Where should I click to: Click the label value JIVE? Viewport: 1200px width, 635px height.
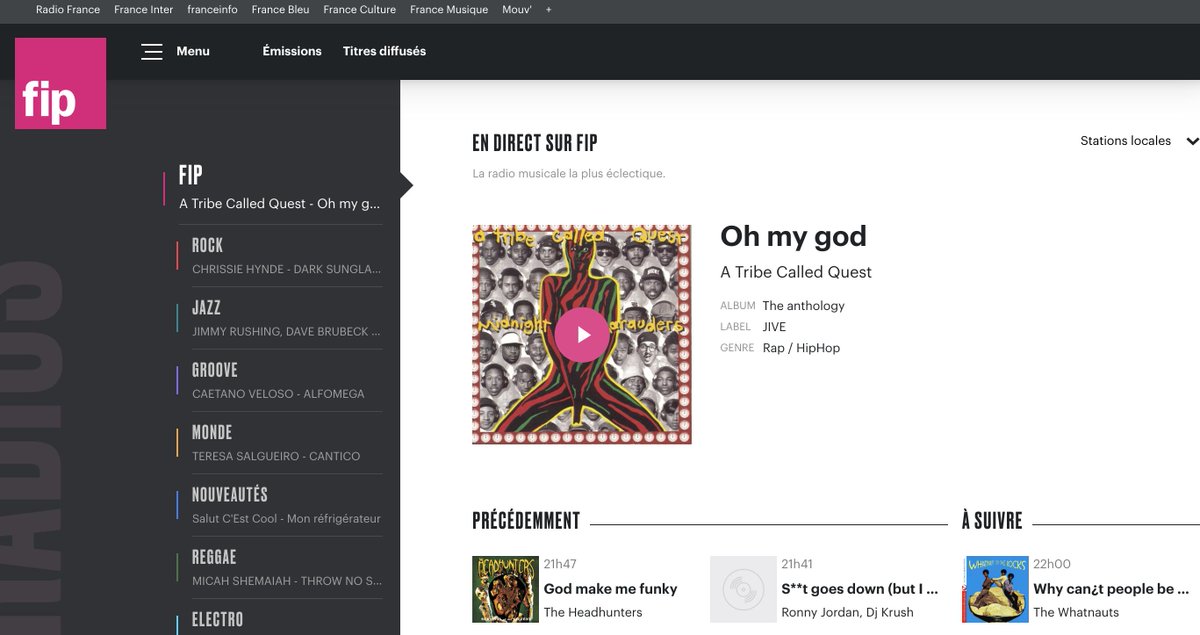[x=774, y=327]
